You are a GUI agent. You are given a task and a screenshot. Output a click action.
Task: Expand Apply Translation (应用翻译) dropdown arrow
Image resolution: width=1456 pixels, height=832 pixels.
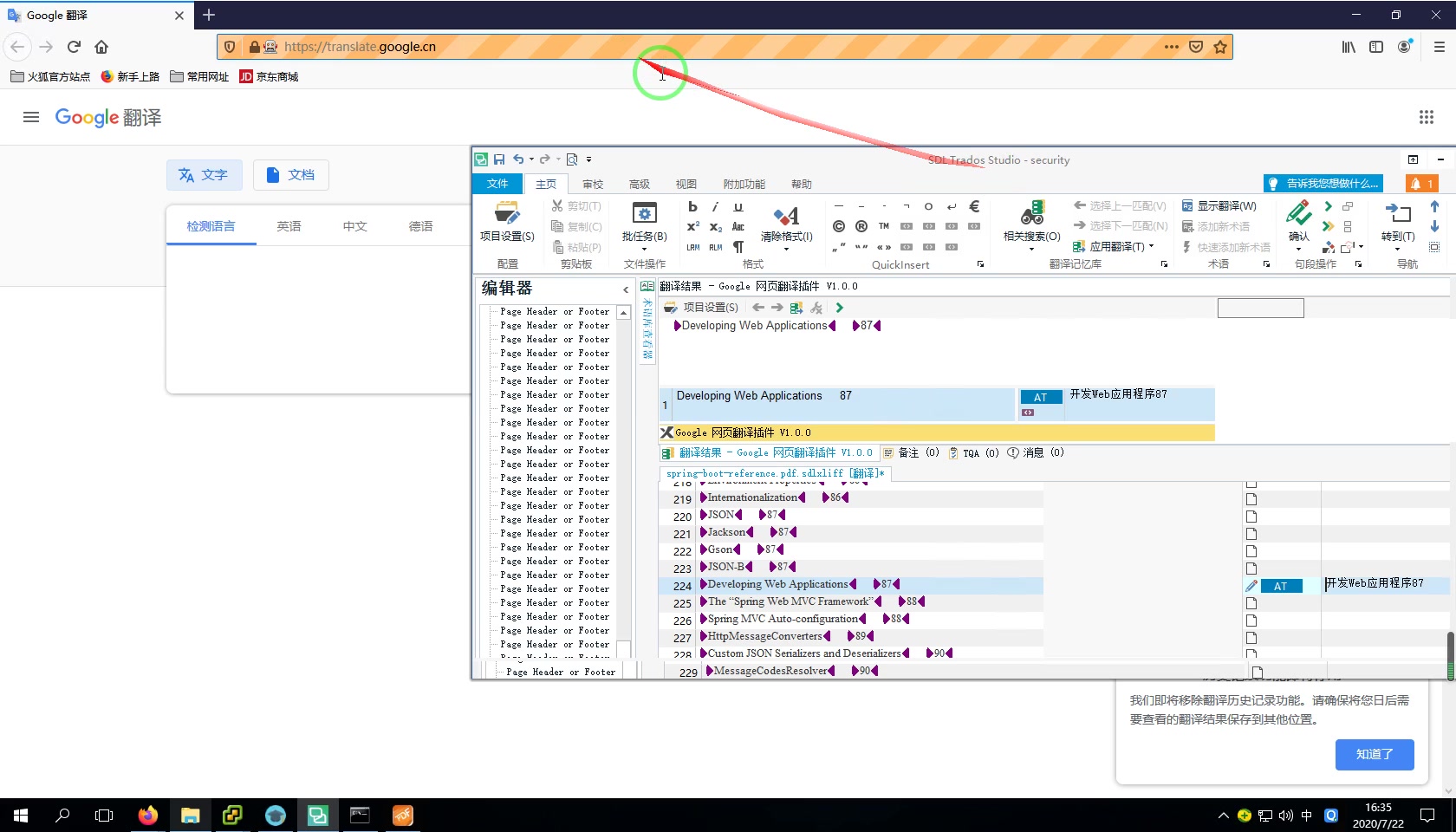1151,246
